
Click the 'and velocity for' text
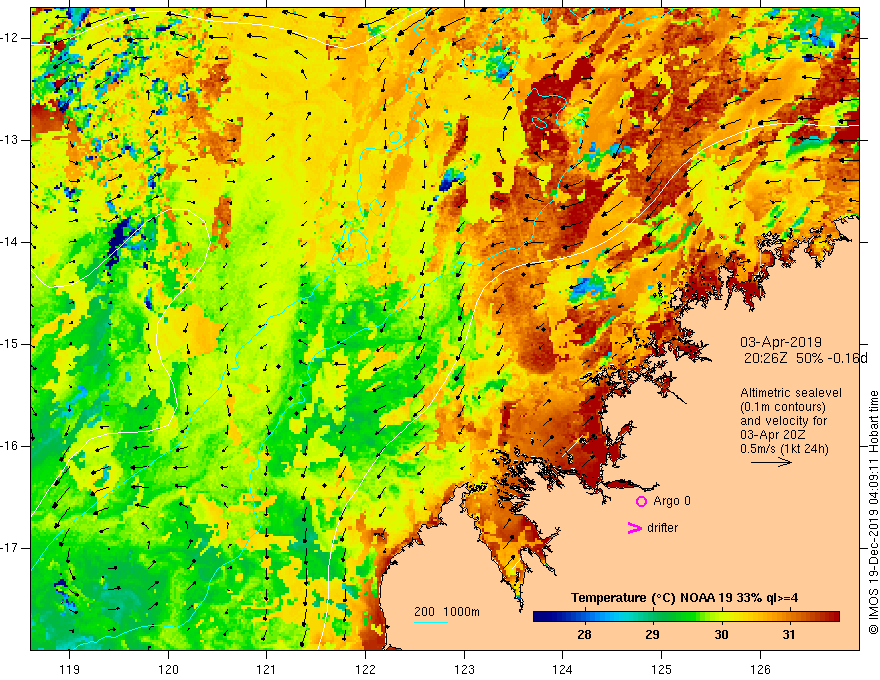click(x=783, y=421)
